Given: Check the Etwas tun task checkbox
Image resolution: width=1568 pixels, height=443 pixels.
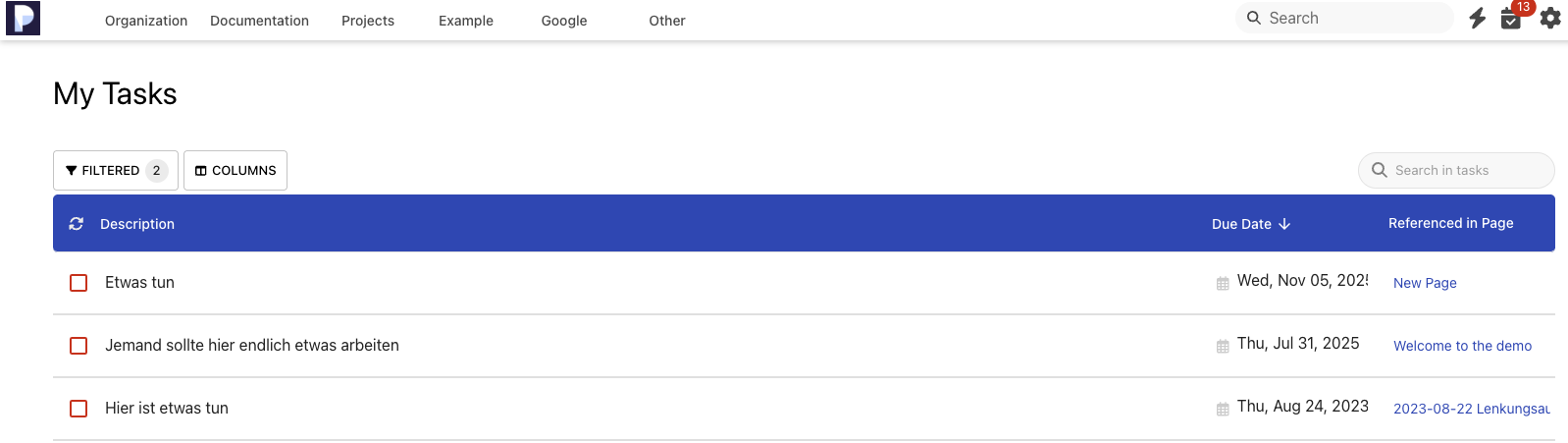Looking at the screenshot, I should click(78, 283).
